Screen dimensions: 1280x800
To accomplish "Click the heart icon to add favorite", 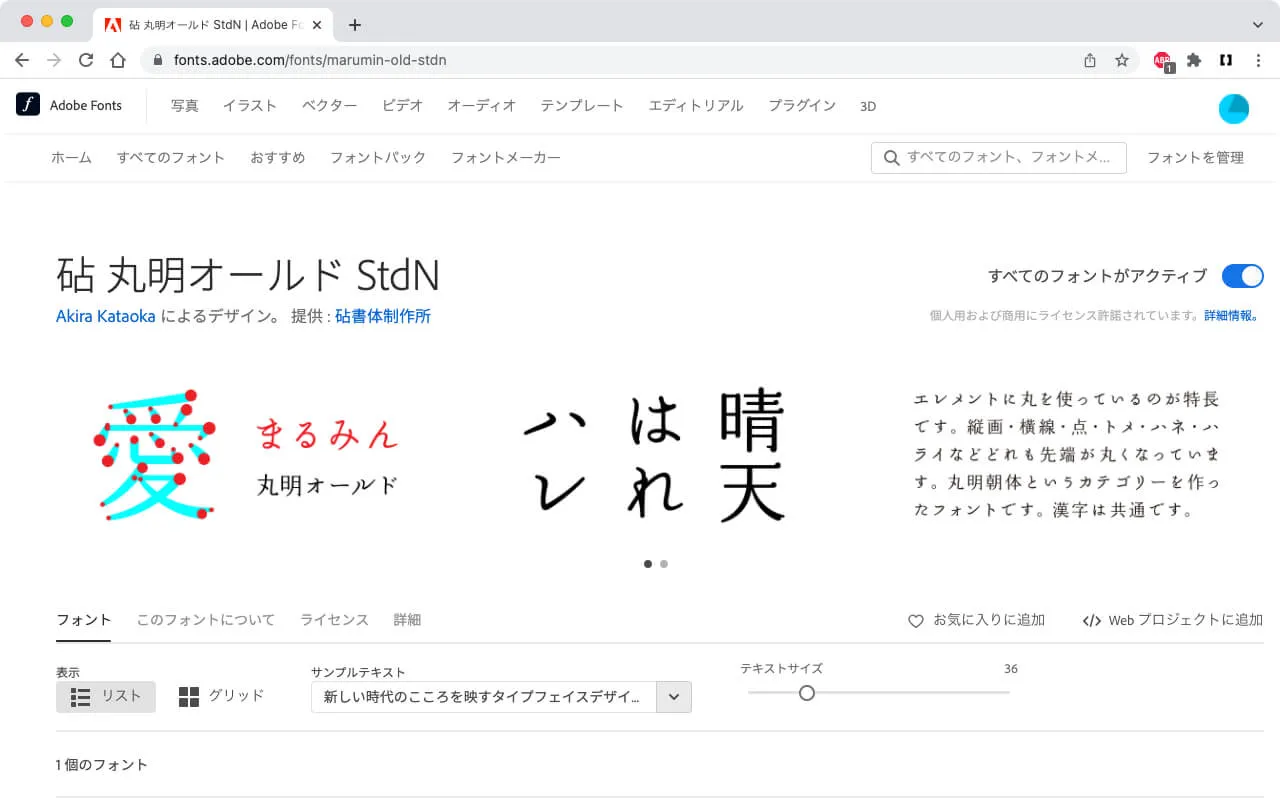I will [x=915, y=621].
